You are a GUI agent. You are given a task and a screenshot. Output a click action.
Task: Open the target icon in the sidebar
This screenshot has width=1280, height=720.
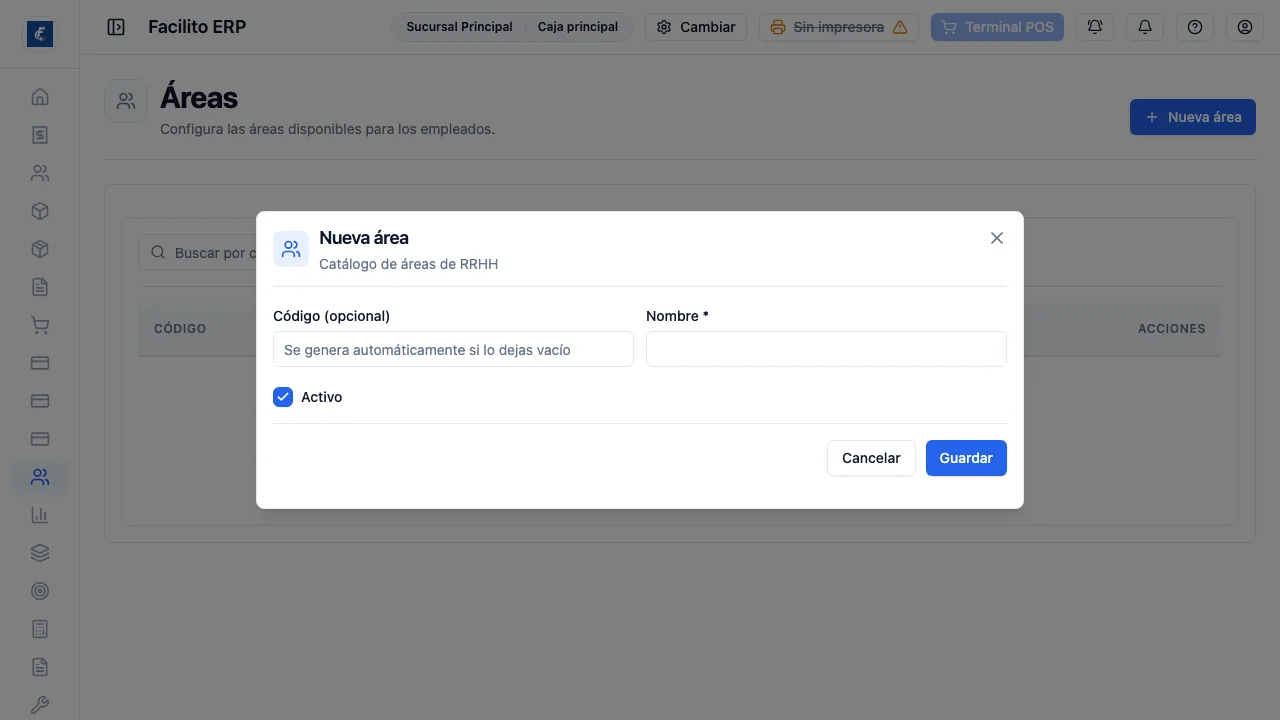[x=40, y=591]
